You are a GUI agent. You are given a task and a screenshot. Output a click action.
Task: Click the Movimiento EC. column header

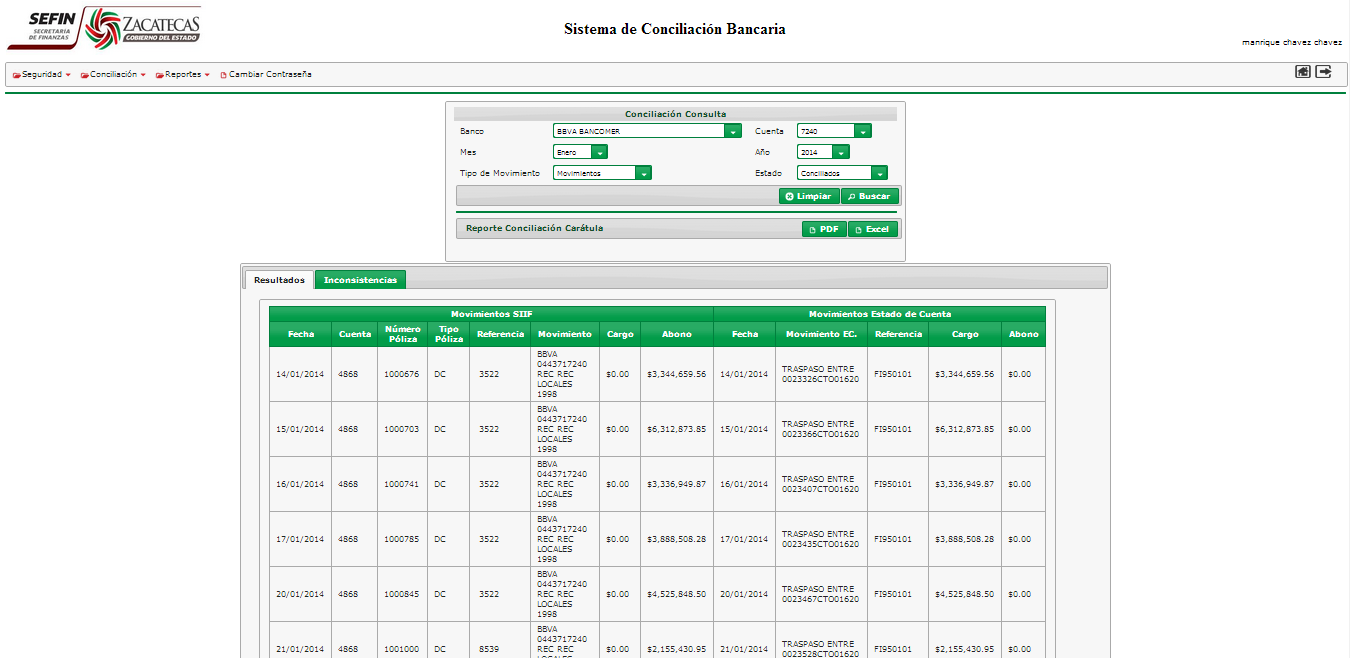pos(821,334)
